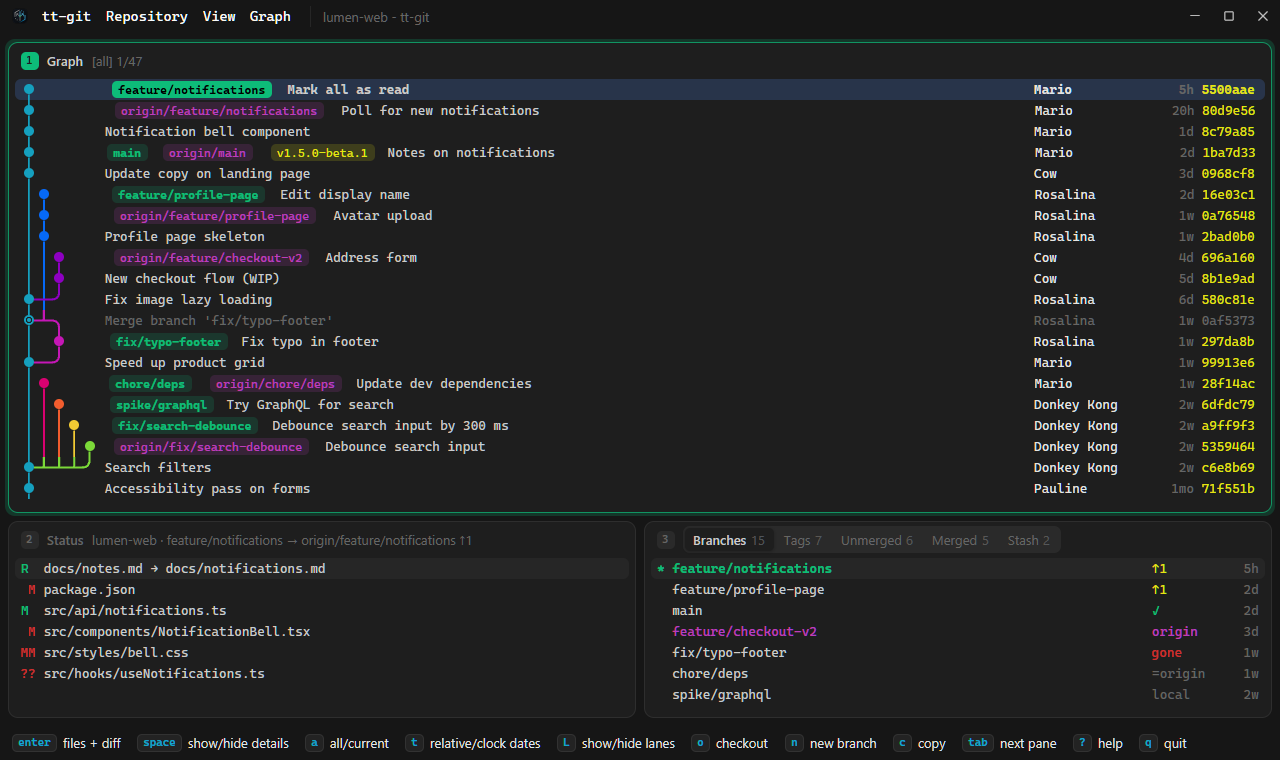Focus the Status pane via its number badge
Screen dimensions: 1280x760
click(29, 540)
